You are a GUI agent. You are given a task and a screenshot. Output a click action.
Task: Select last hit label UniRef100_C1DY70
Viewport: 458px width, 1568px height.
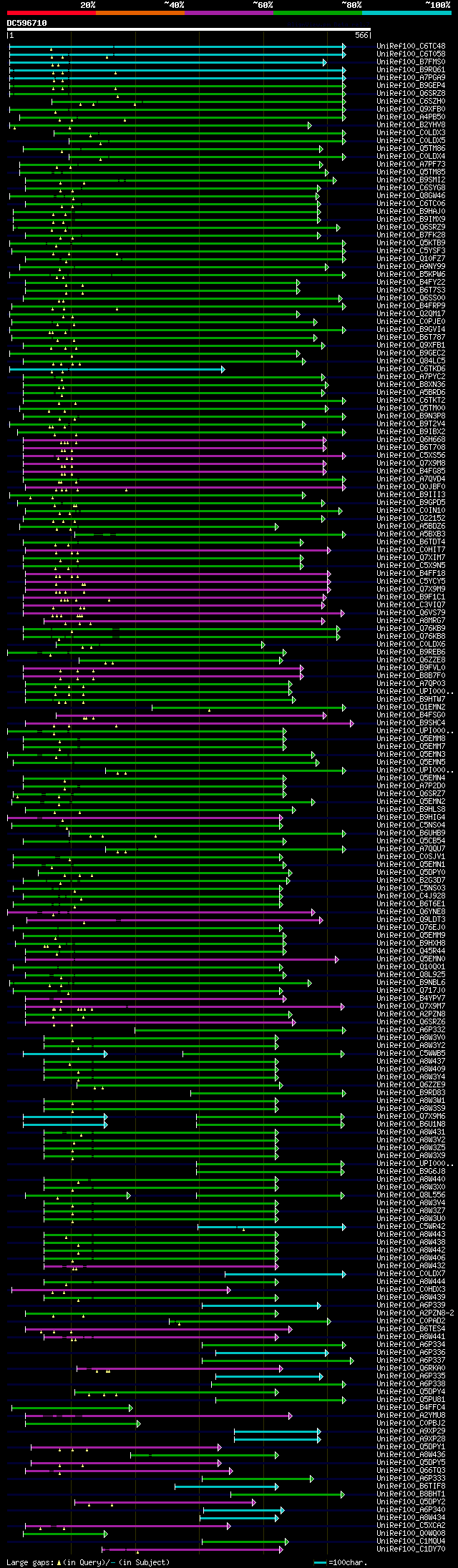tap(411, 1549)
